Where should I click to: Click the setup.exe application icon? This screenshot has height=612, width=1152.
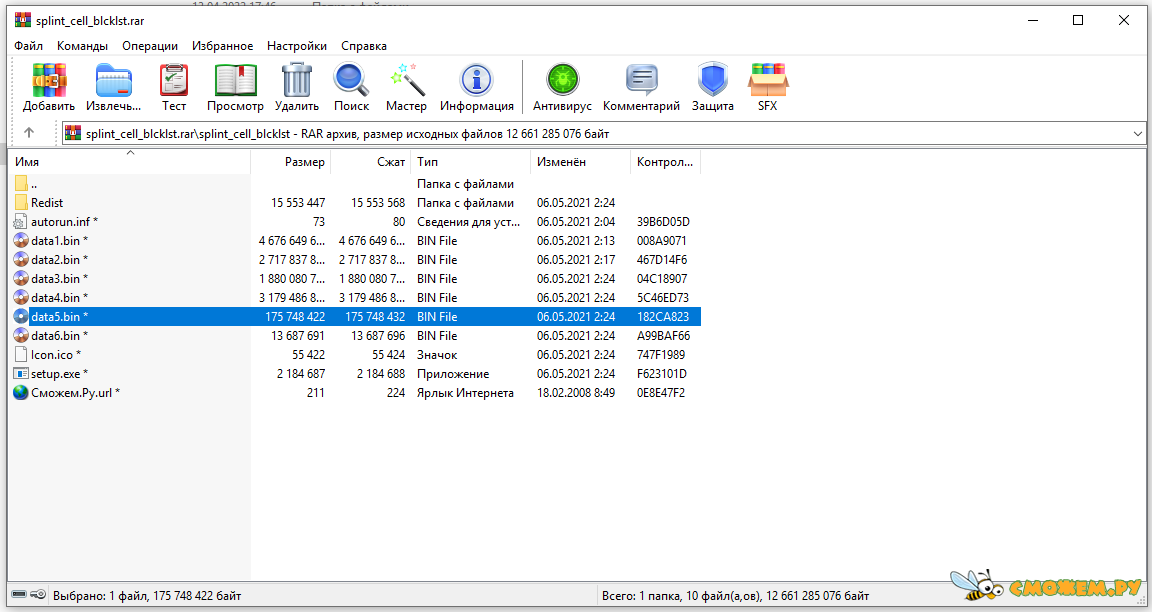[21, 373]
